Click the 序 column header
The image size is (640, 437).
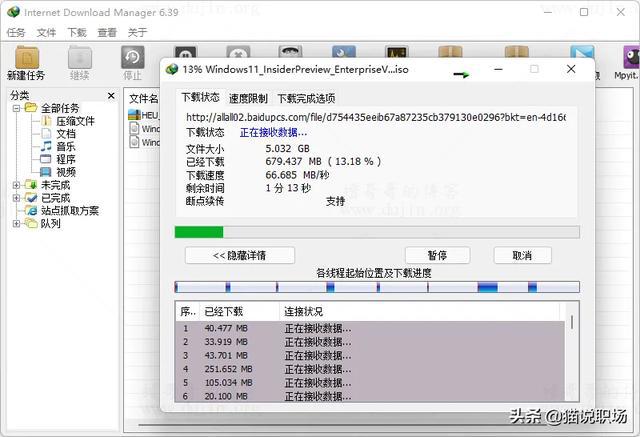[x=188, y=312]
